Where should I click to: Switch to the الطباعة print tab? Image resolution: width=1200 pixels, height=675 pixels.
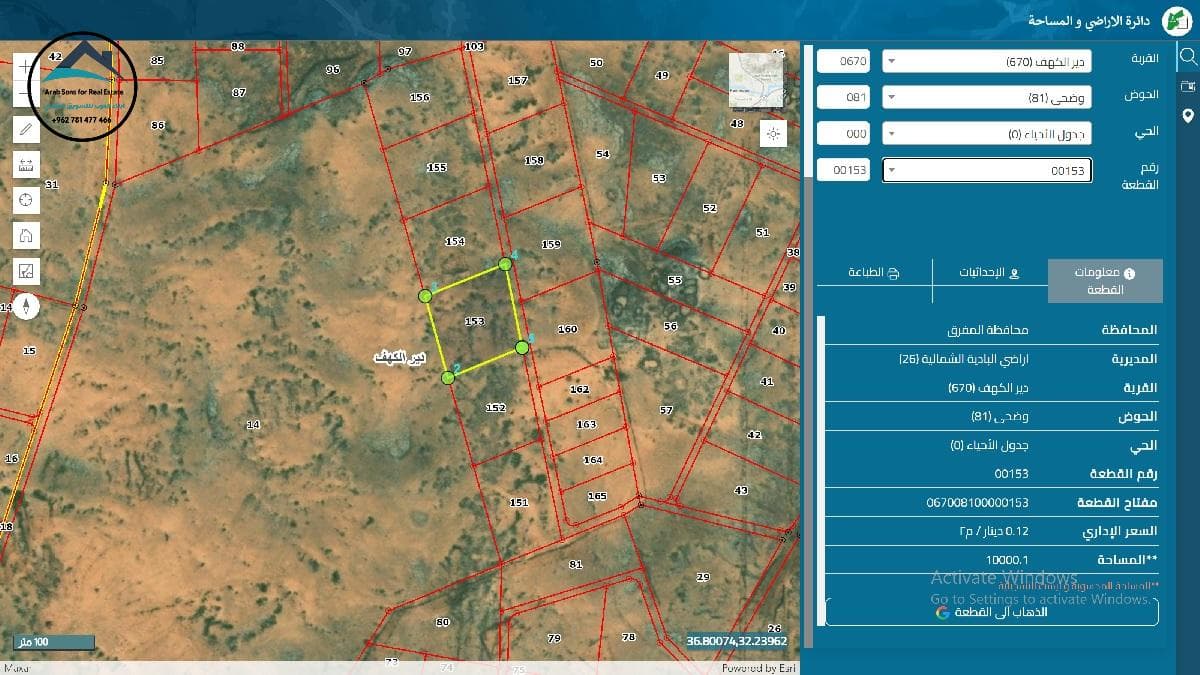(873, 273)
